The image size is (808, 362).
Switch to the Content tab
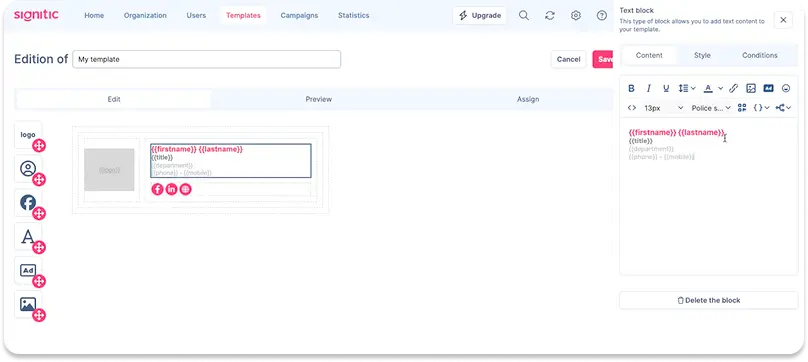point(649,55)
